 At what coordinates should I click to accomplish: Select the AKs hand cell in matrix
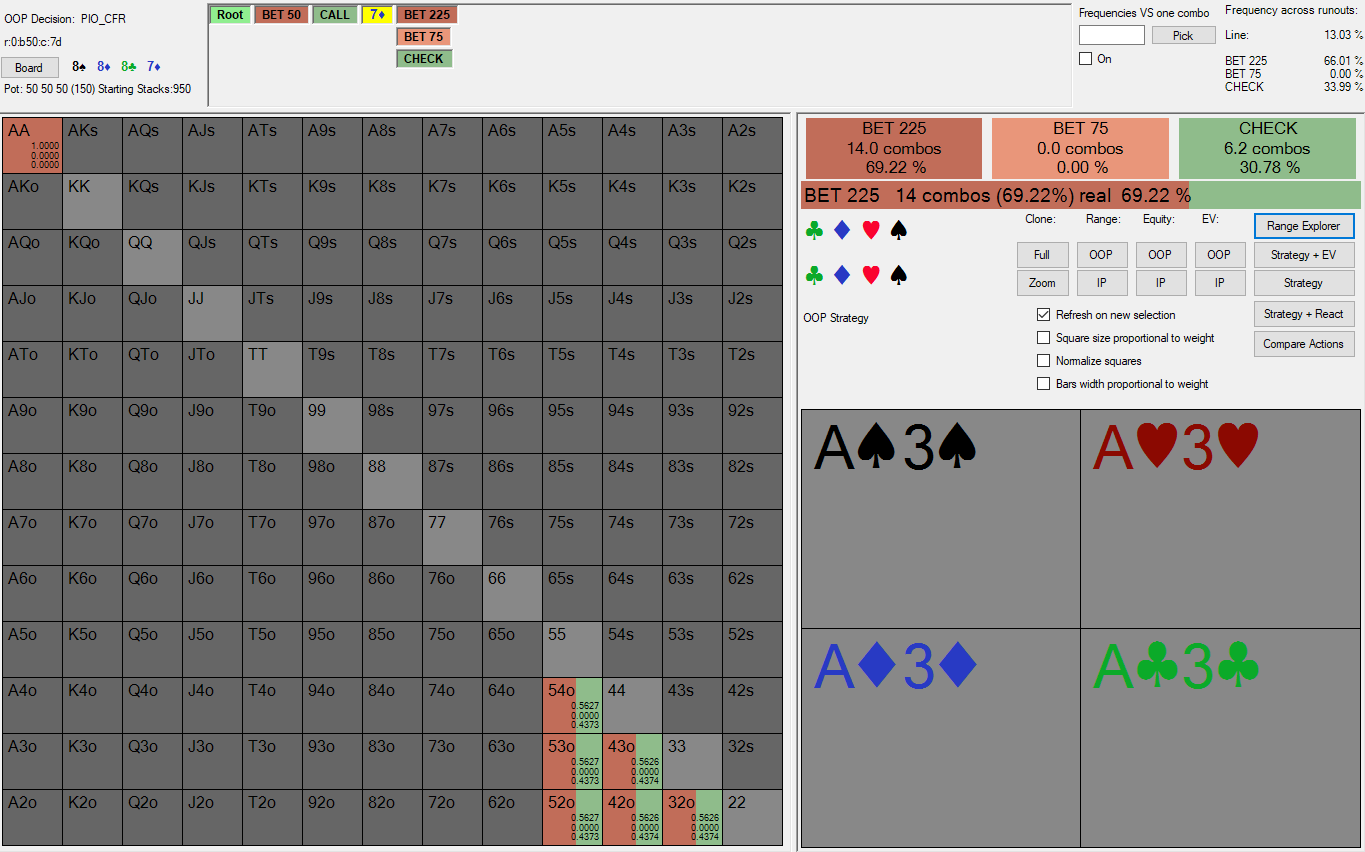(x=92, y=145)
